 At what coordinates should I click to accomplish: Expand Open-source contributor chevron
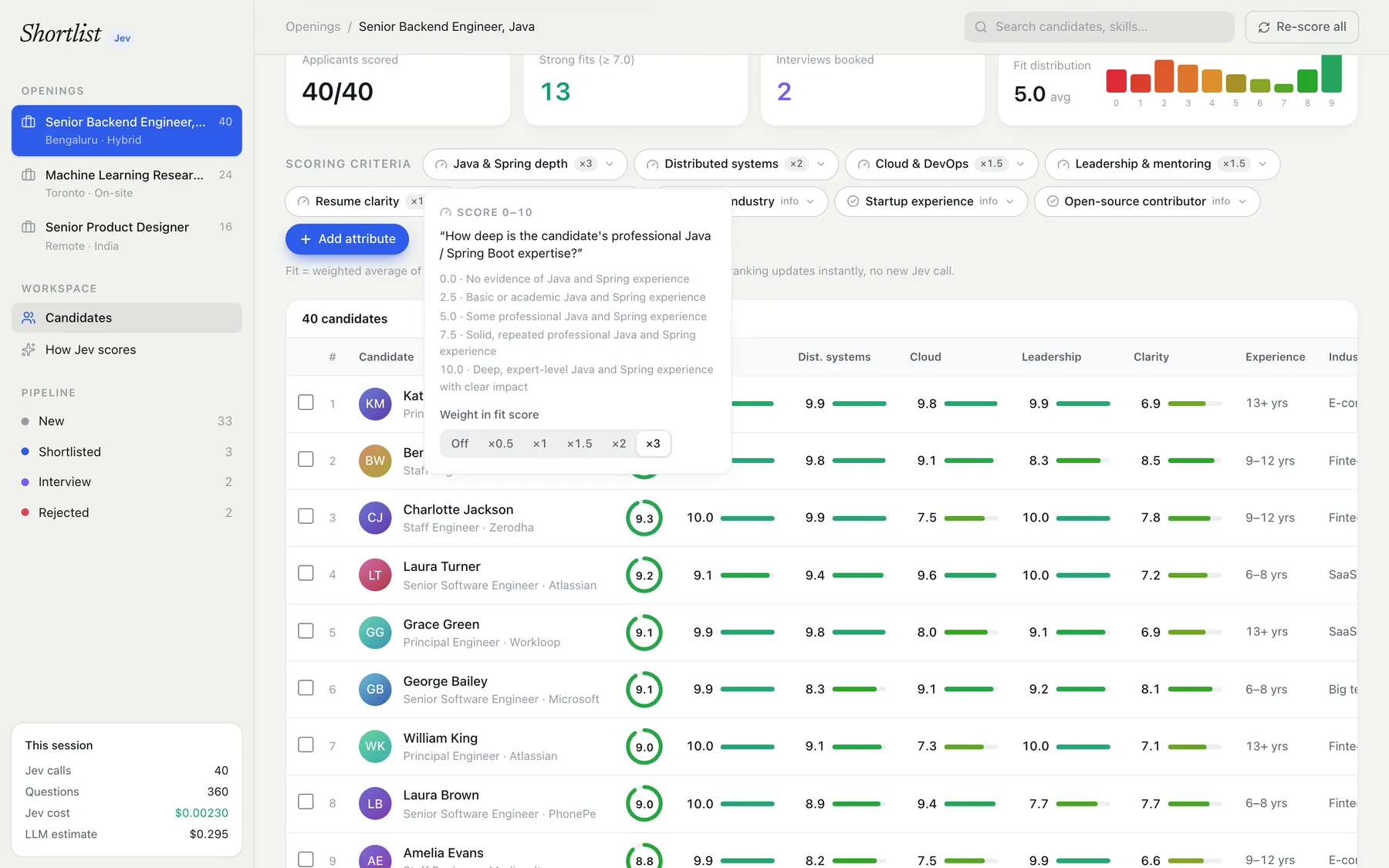(1242, 201)
